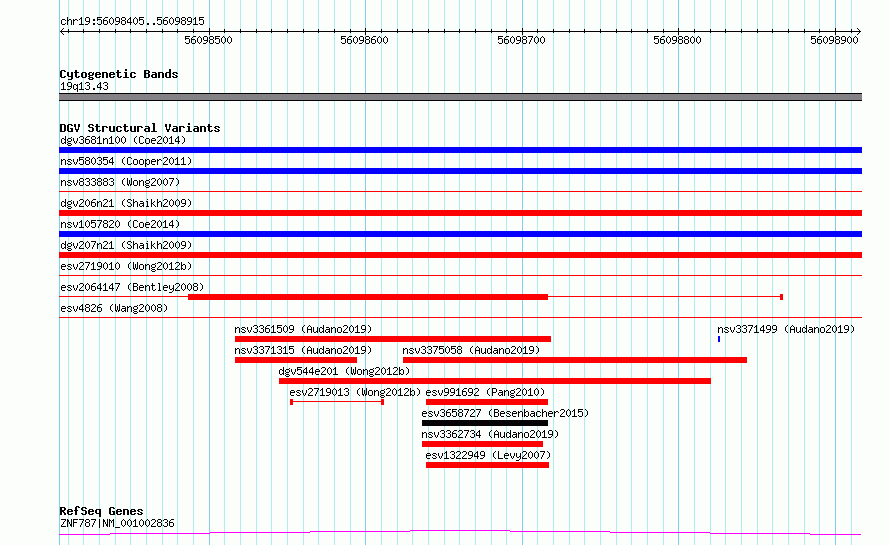Select the red bar under nsv3375058
890x545 pixels.
coord(575,360)
